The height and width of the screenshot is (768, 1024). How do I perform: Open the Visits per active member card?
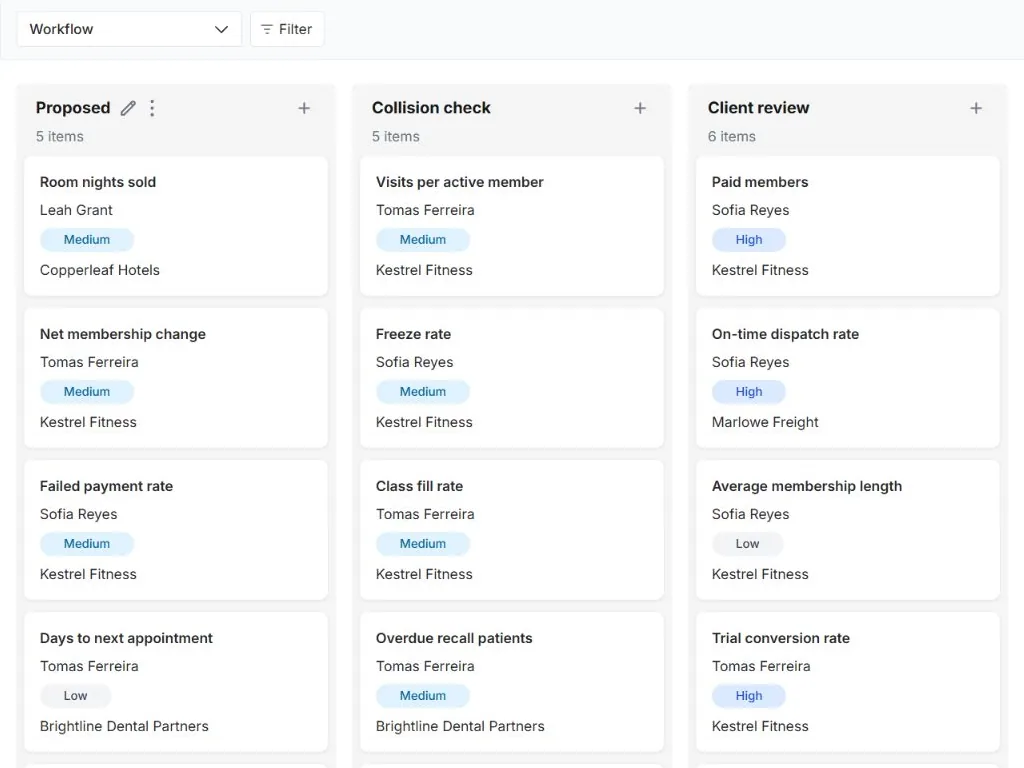[x=512, y=226]
